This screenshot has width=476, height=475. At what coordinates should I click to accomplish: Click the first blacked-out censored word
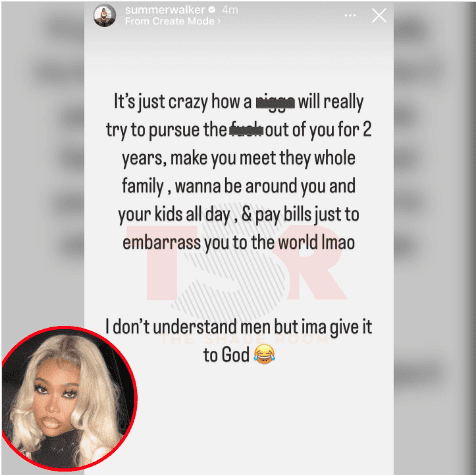(x=275, y=102)
